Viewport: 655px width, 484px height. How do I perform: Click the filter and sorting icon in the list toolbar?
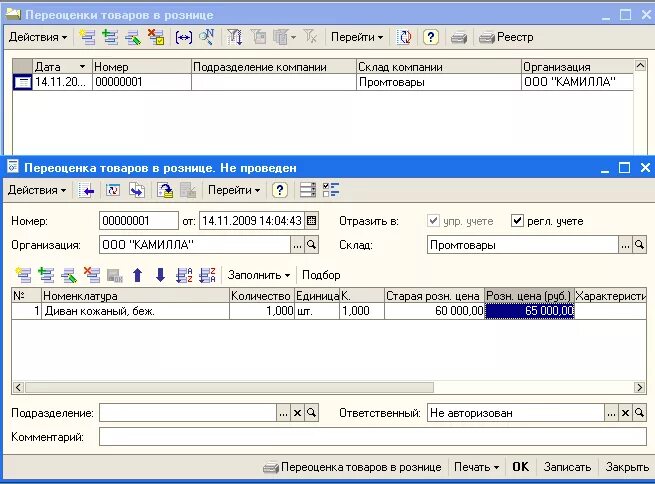point(235,37)
